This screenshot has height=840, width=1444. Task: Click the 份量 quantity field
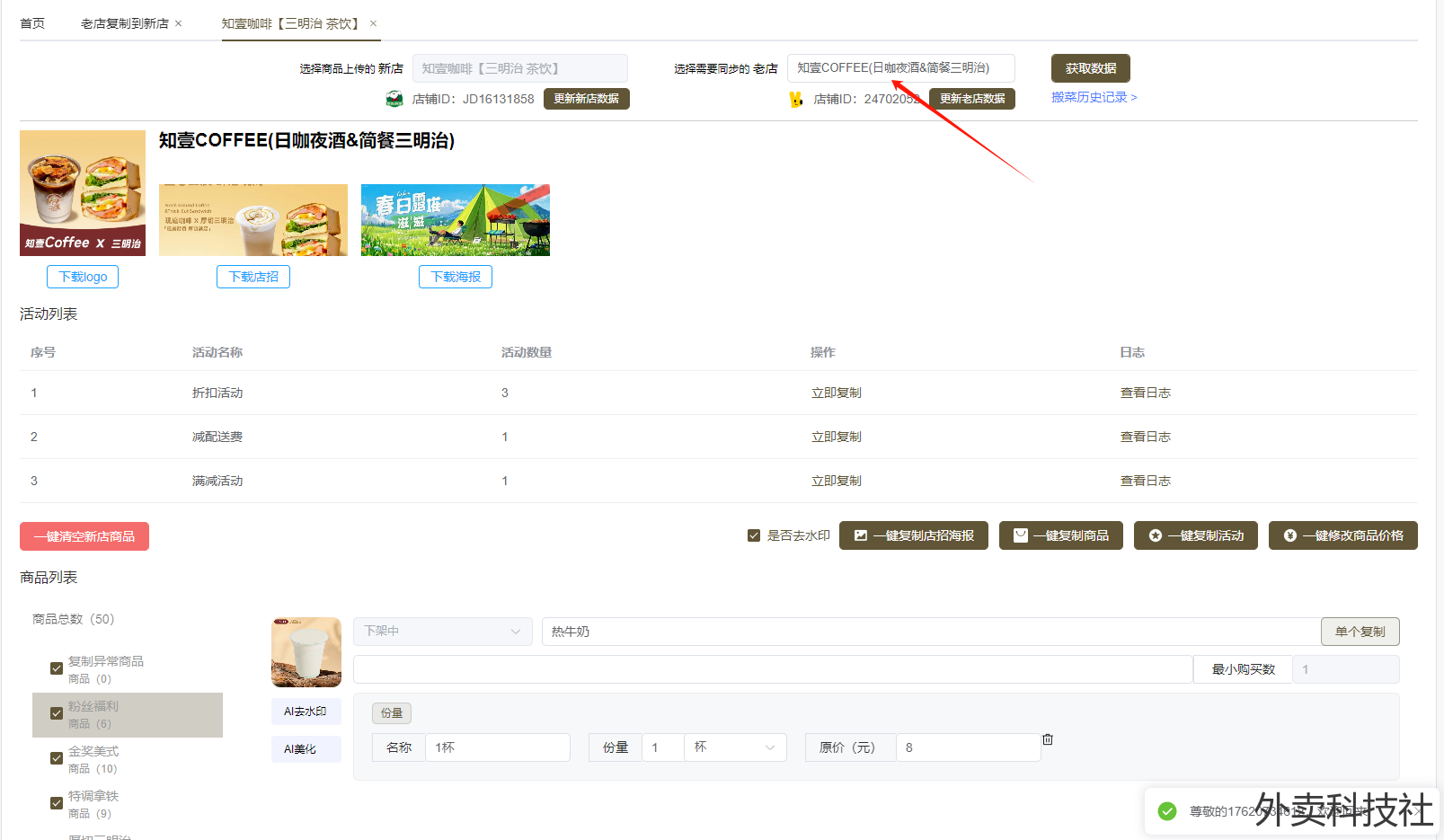[663, 747]
